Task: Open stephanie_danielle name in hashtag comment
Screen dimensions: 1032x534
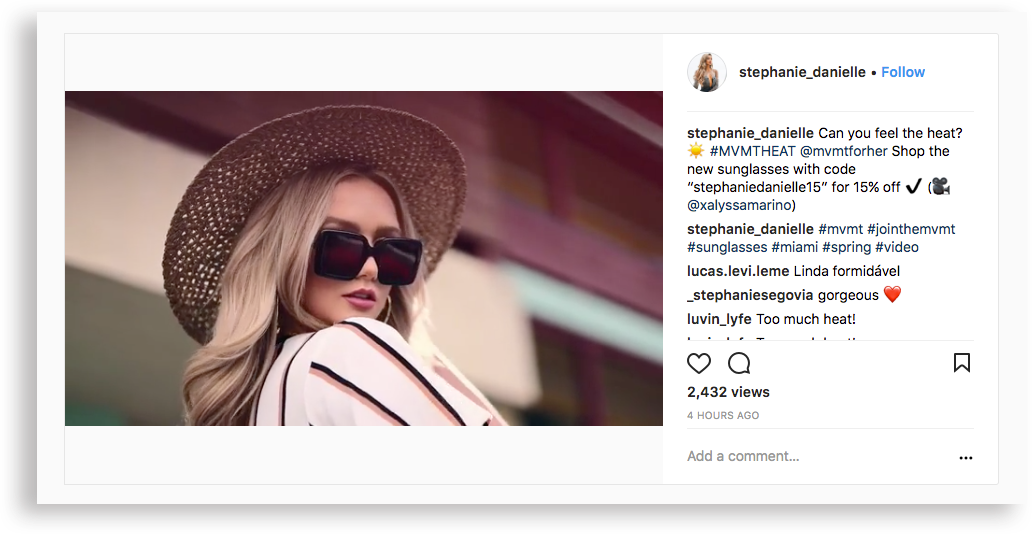Action: [750, 229]
